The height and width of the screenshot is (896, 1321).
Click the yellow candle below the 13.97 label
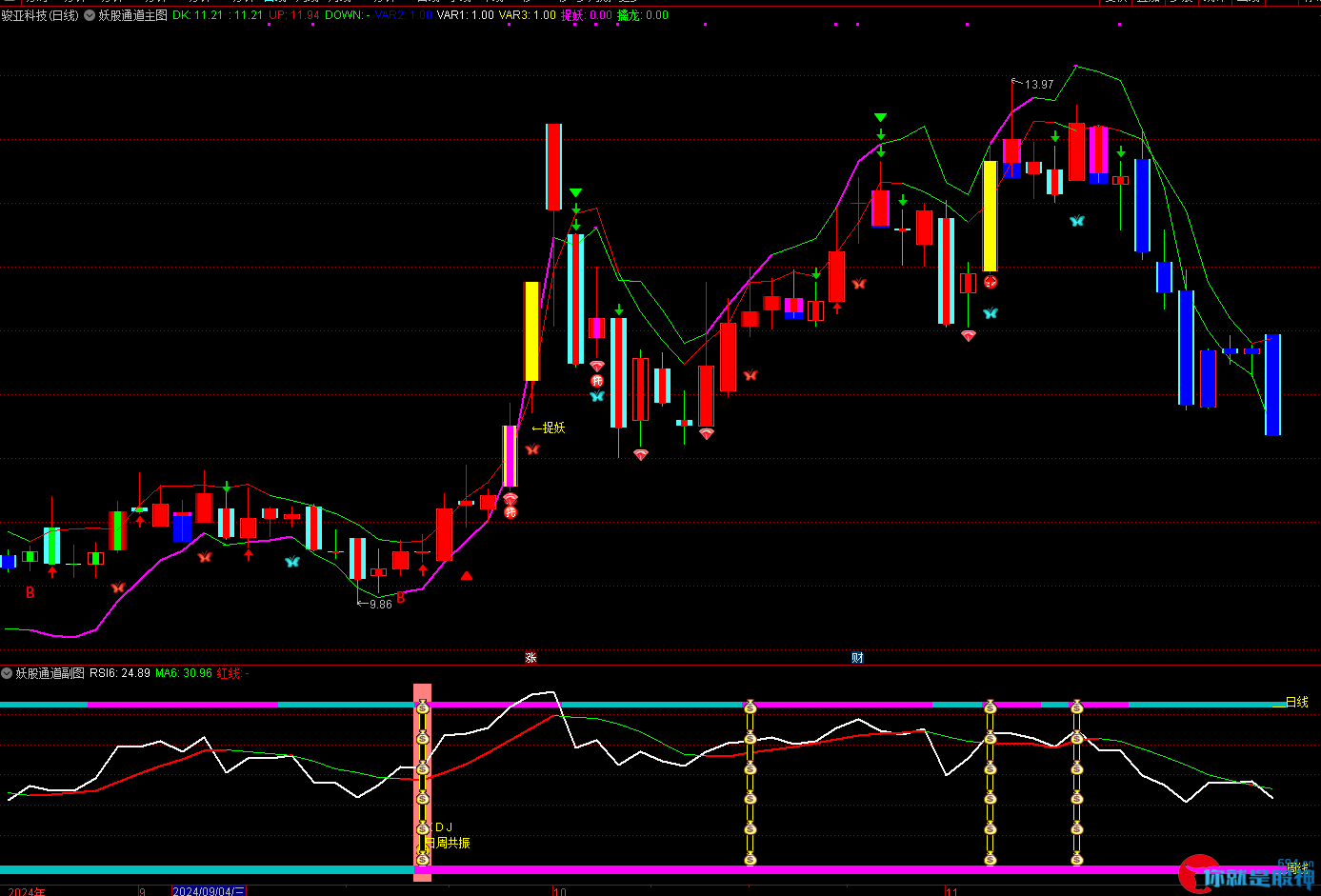coord(991,216)
